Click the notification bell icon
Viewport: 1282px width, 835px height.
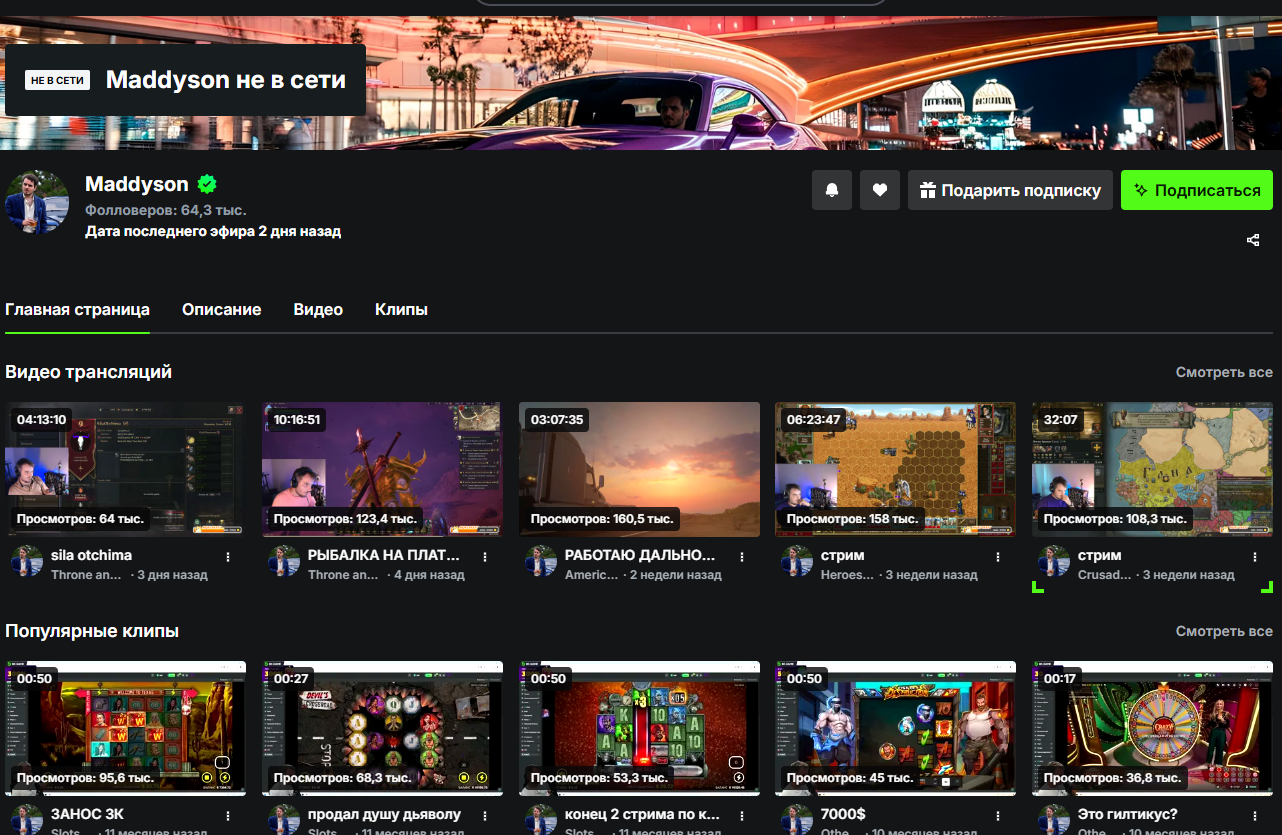coord(832,190)
